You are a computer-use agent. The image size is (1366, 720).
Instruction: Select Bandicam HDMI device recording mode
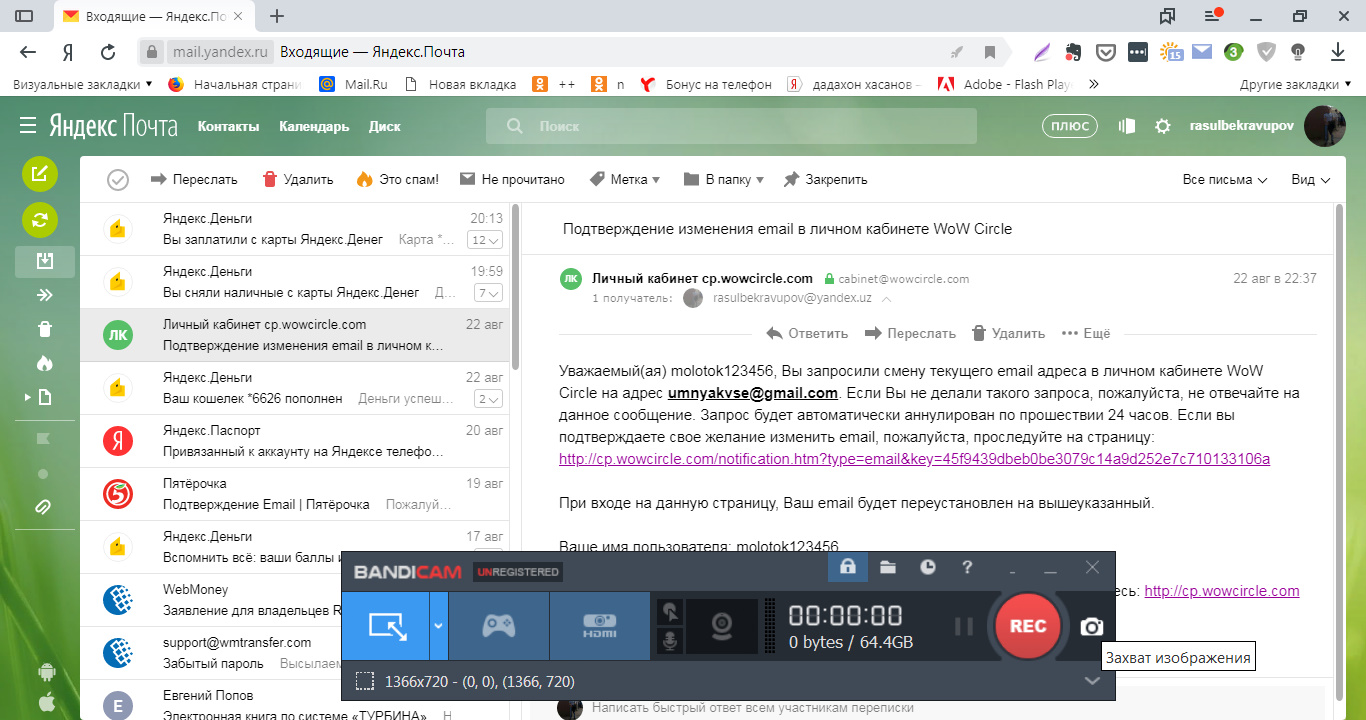600,626
